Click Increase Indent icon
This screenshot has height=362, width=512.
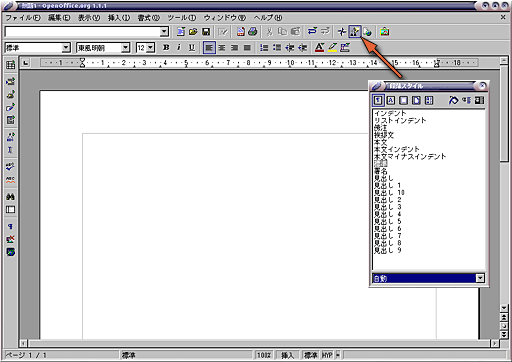(x=303, y=48)
